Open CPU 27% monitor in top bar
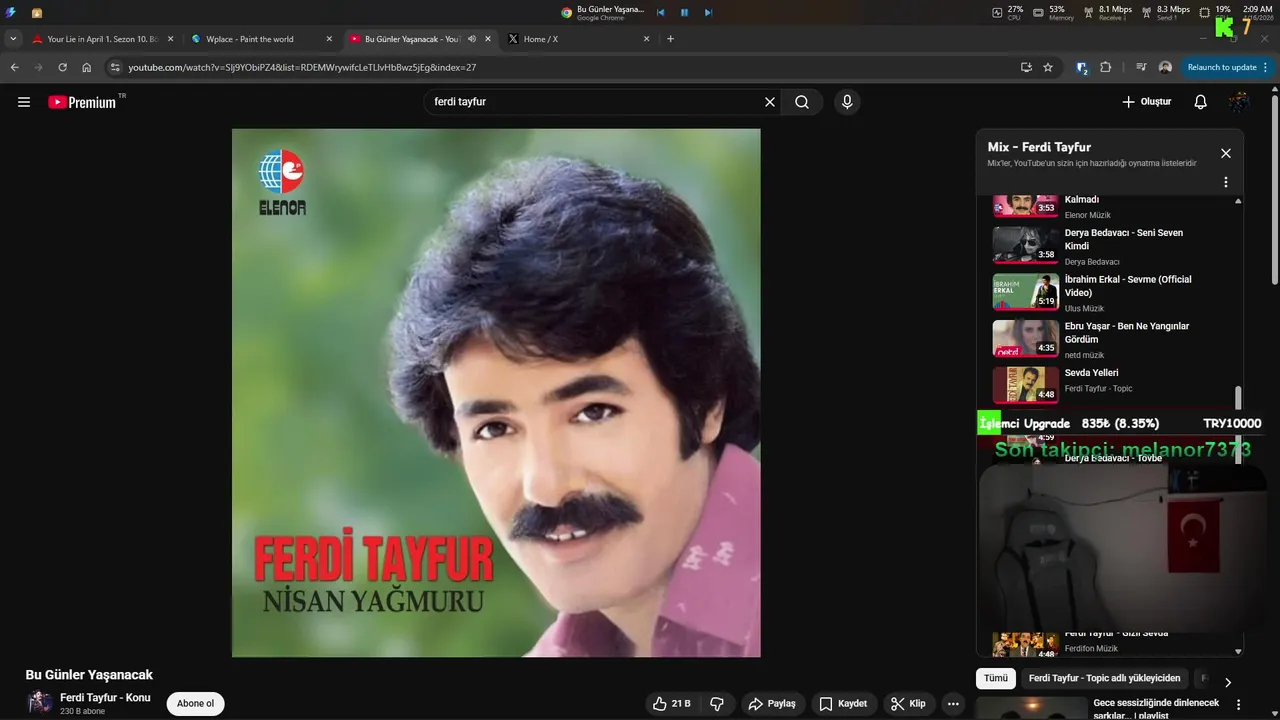1280x720 pixels. tap(1007, 12)
